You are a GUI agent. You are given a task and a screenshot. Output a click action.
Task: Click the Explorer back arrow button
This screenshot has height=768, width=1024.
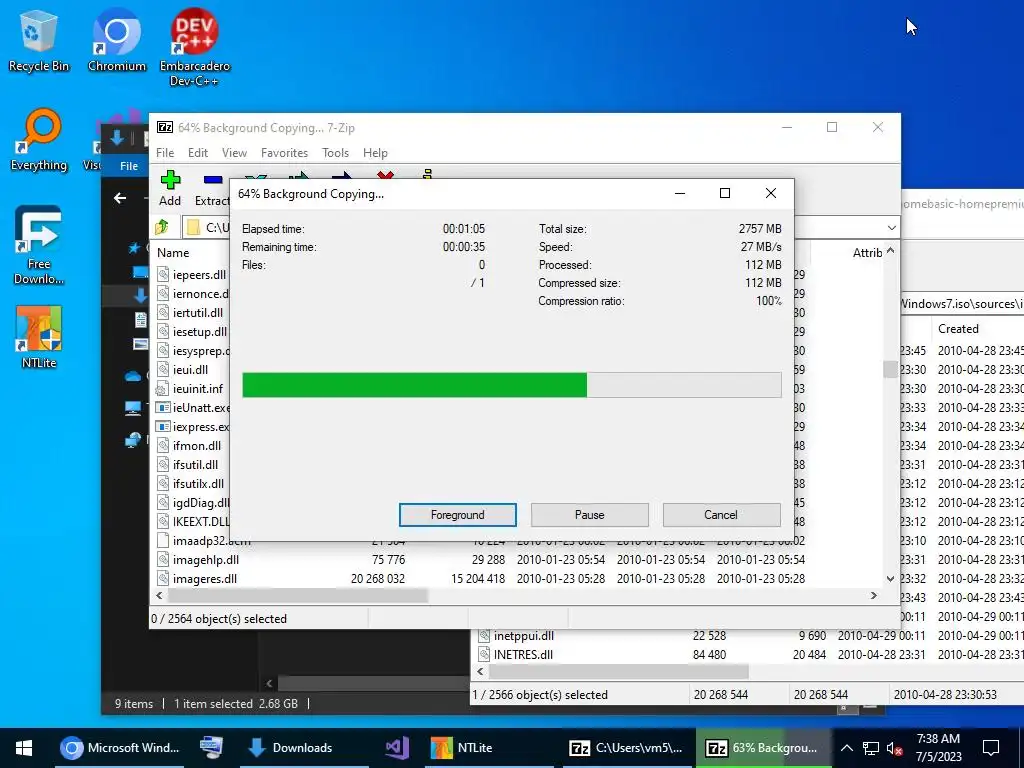(120, 198)
